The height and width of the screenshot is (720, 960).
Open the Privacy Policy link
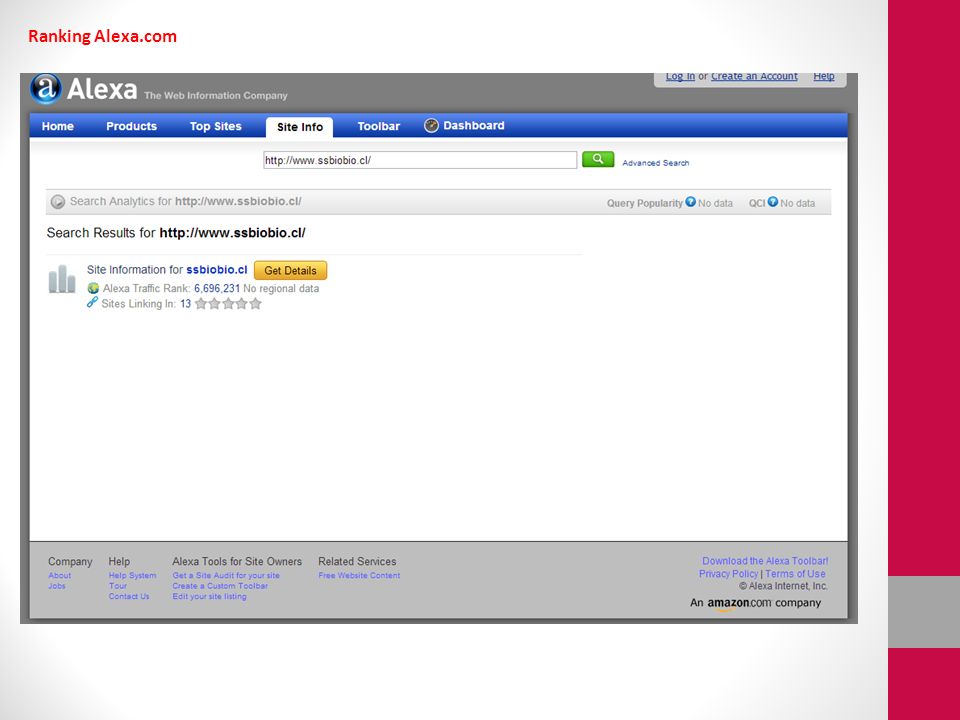tap(729, 574)
